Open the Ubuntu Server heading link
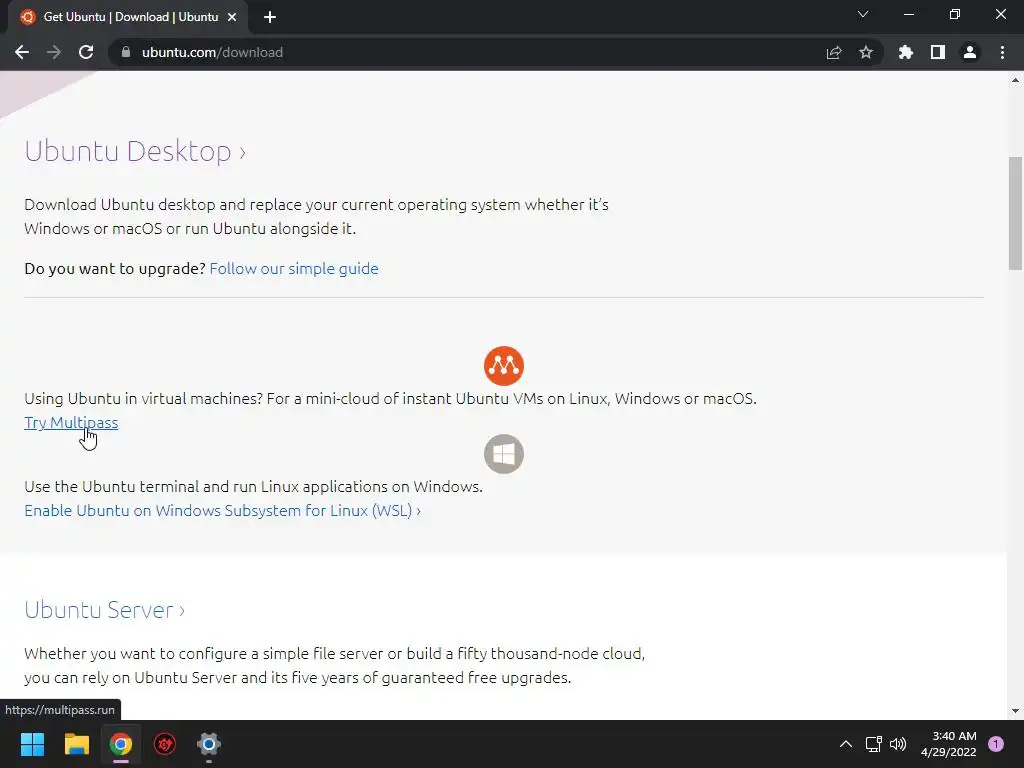1024x768 pixels. pos(104,609)
